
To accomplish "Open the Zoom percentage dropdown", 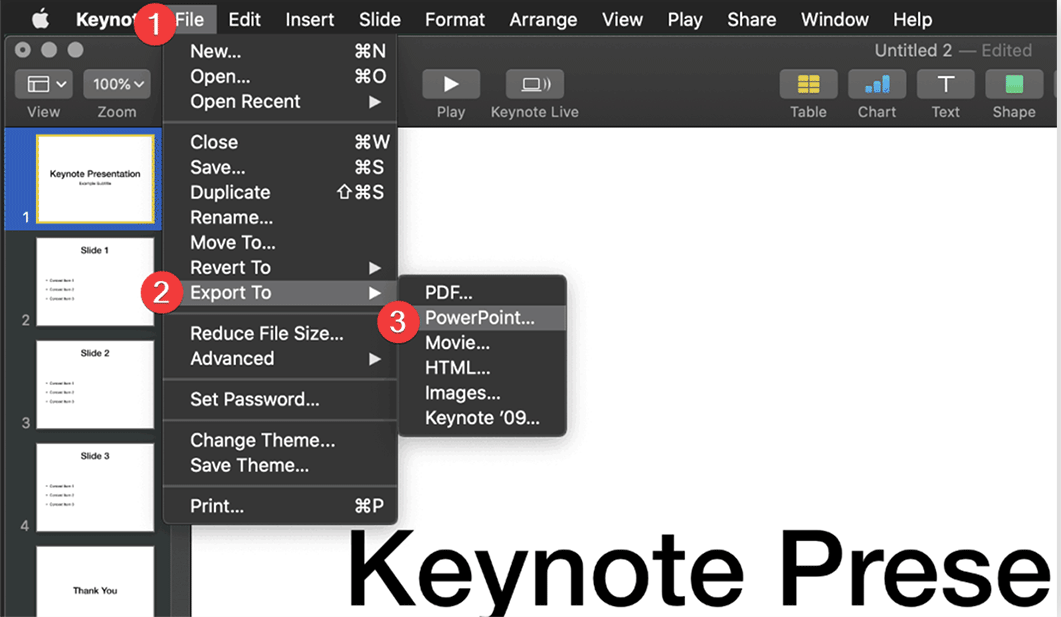I will [x=116, y=84].
